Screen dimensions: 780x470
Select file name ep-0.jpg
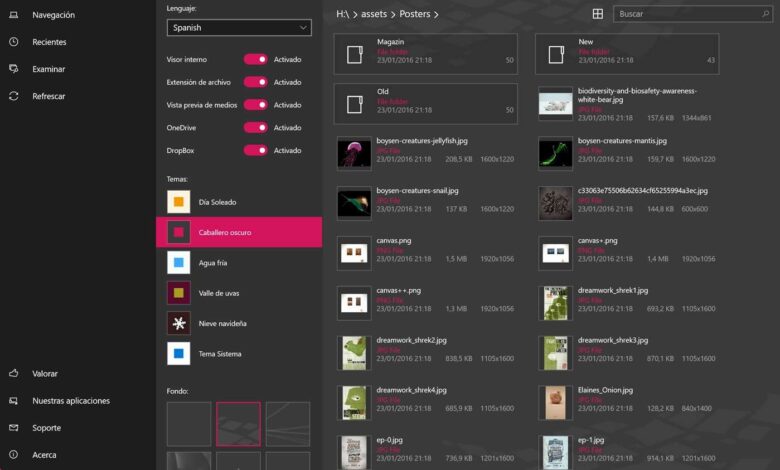tap(390, 440)
